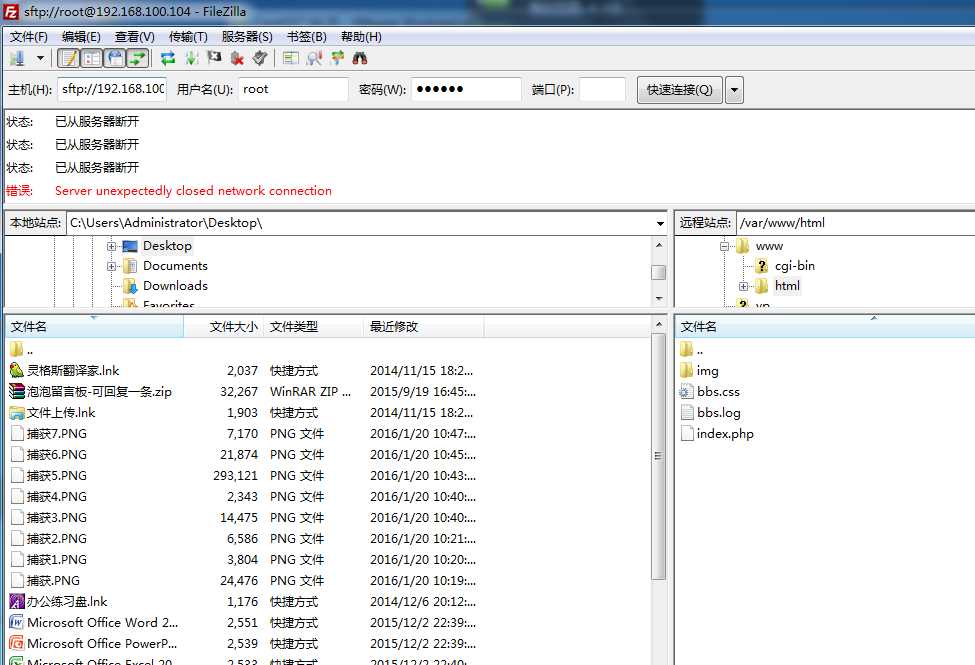This screenshot has width=975, height=665.
Task: Select 捕获1.PNG in local list
Action: (57, 559)
